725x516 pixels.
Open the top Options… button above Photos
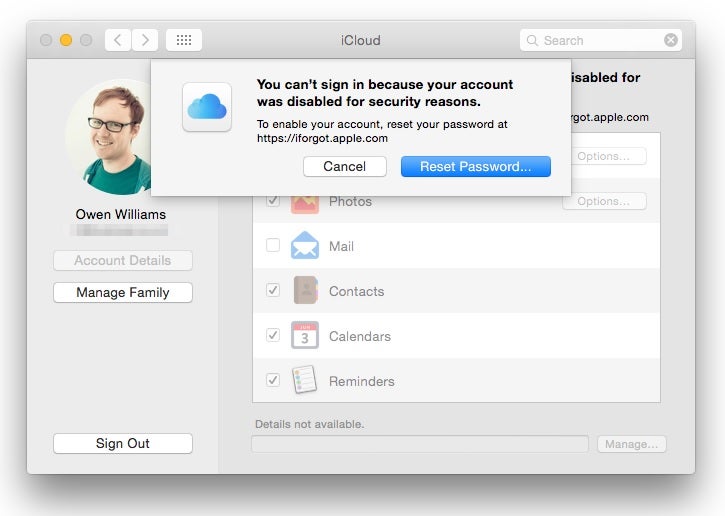[608, 156]
